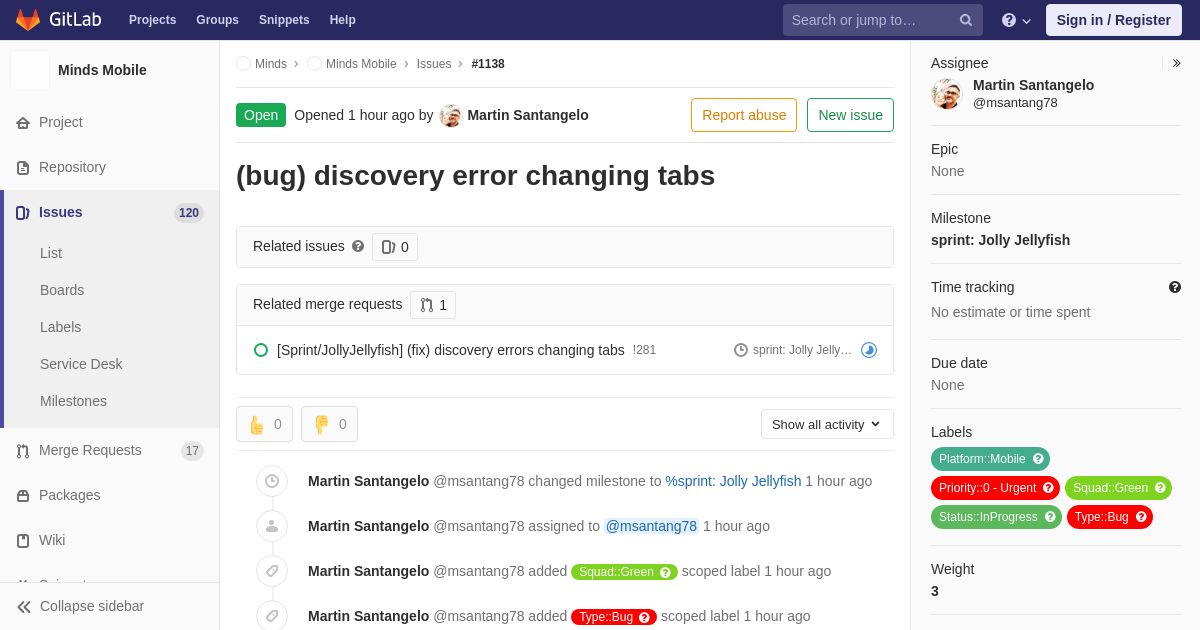Screen dimensions: 1200x630
Task: Click the Merge Requests count badge 17
Action: pyautogui.click(x=192, y=451)
